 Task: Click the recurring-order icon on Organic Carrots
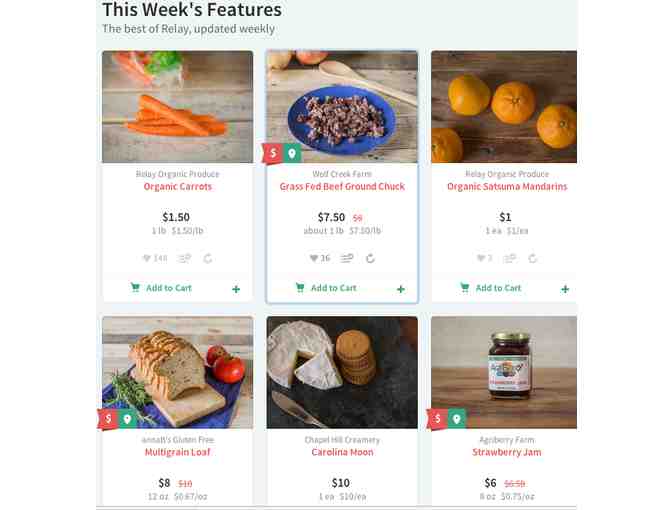coord(208,258)
